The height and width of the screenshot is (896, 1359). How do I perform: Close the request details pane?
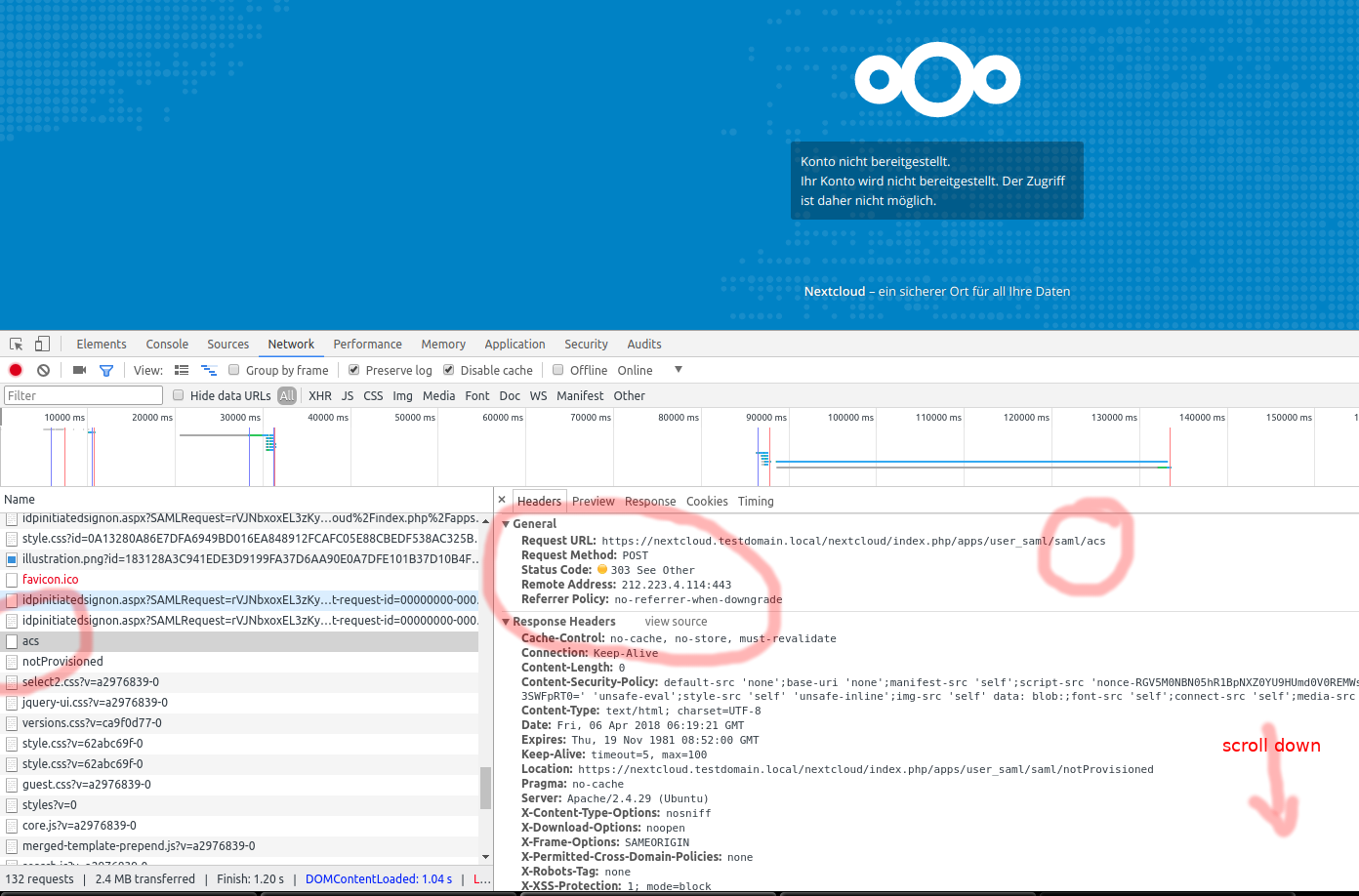coord(502,500)
